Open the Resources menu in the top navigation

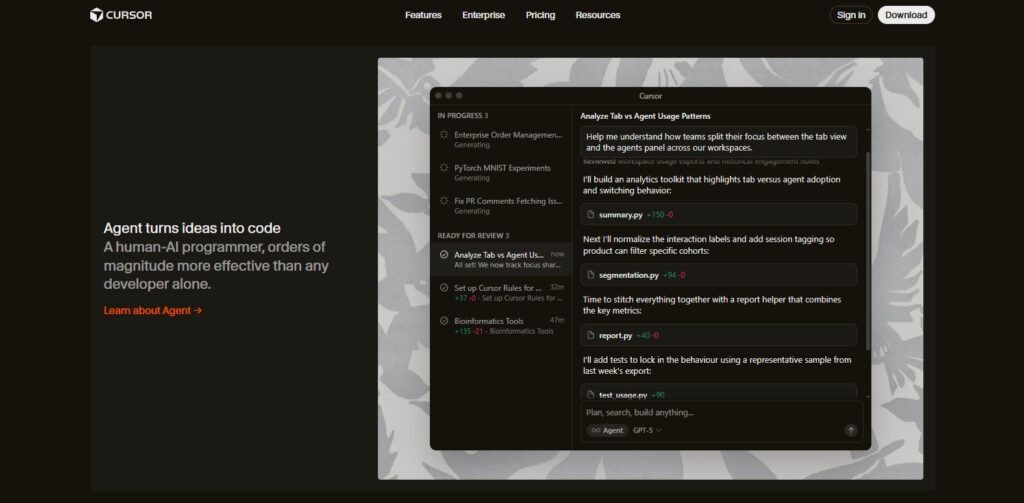(598, 15)
